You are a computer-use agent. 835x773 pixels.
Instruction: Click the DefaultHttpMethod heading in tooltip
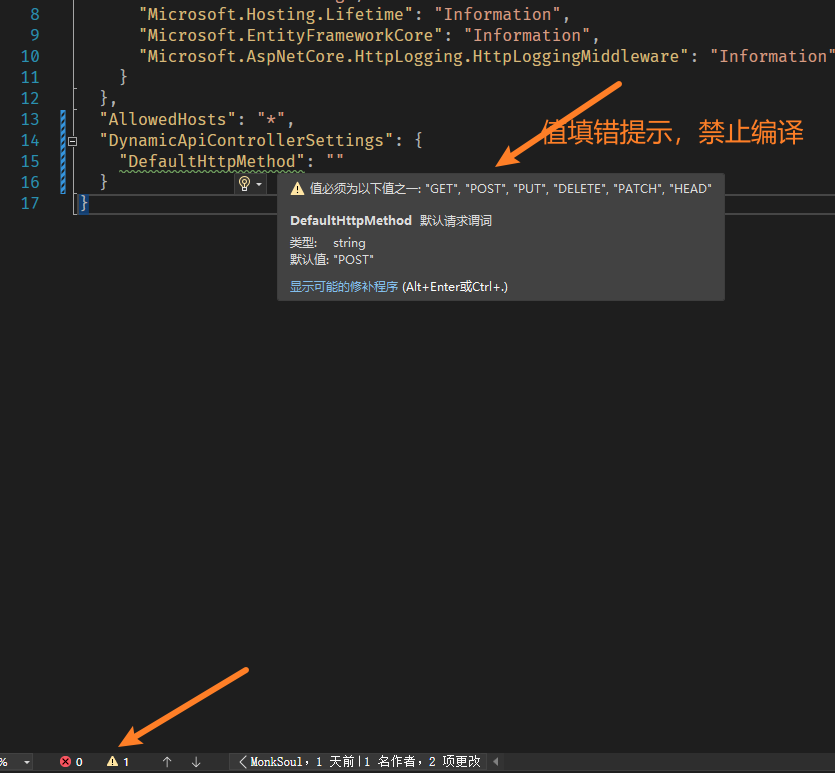click(x=350, y=220)
